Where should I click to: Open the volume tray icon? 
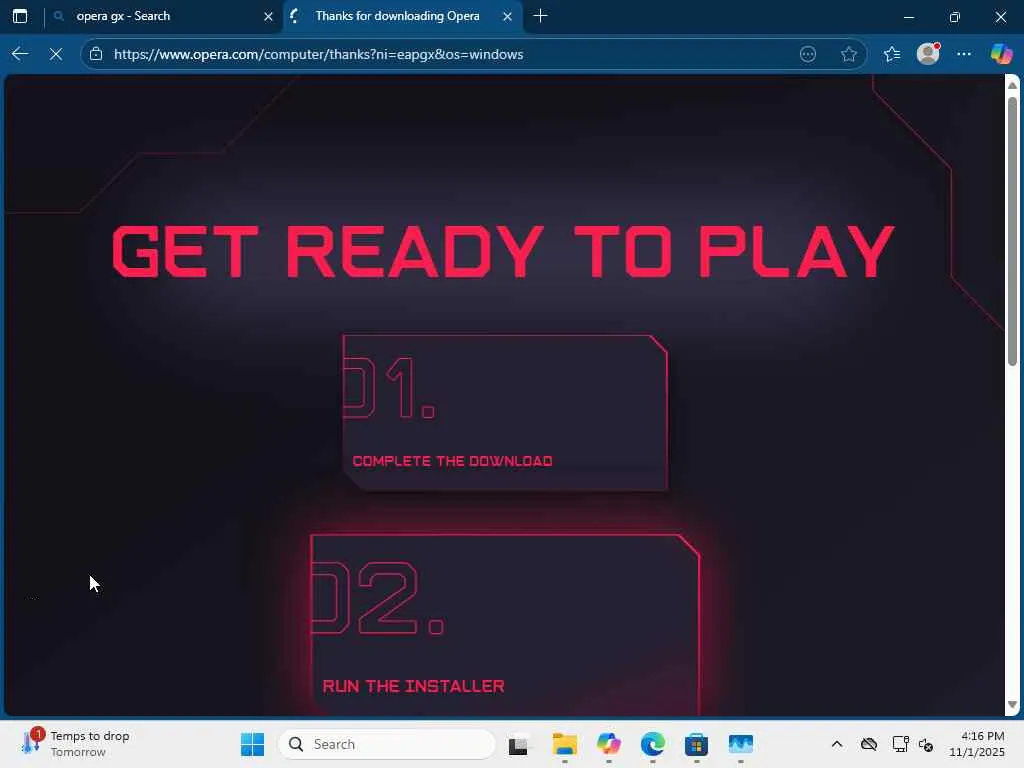tap(926, 744)
